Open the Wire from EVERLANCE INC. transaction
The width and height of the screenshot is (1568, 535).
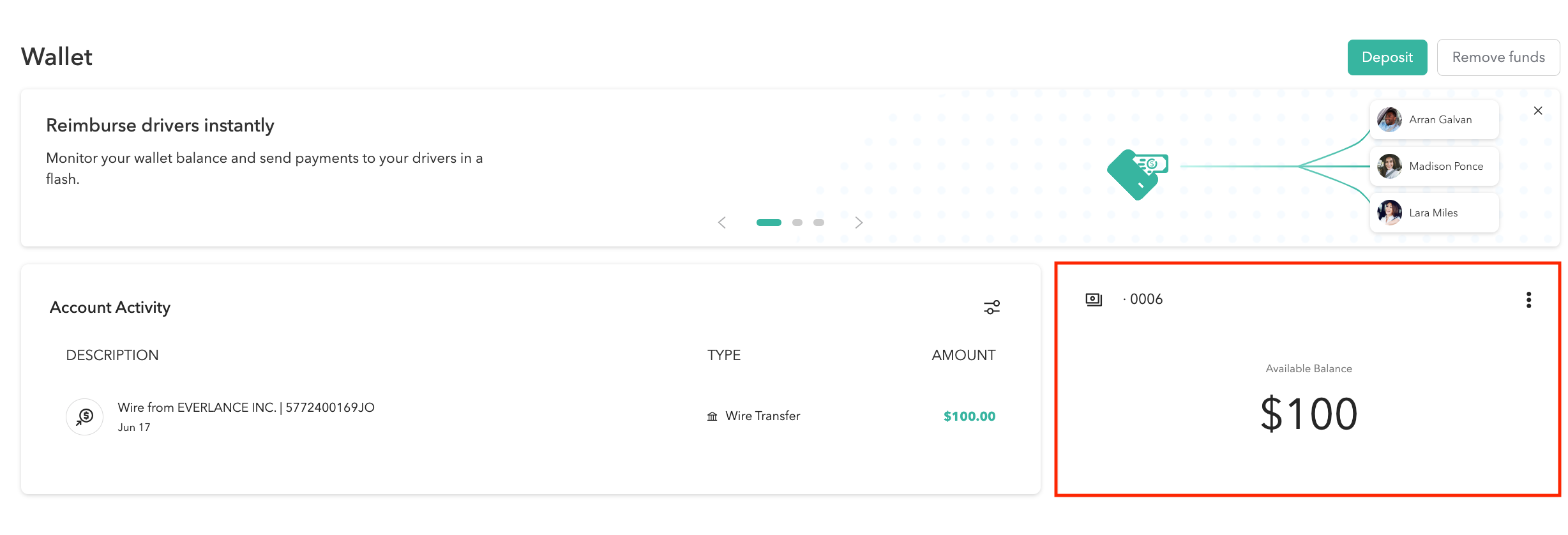pos(246,407)
